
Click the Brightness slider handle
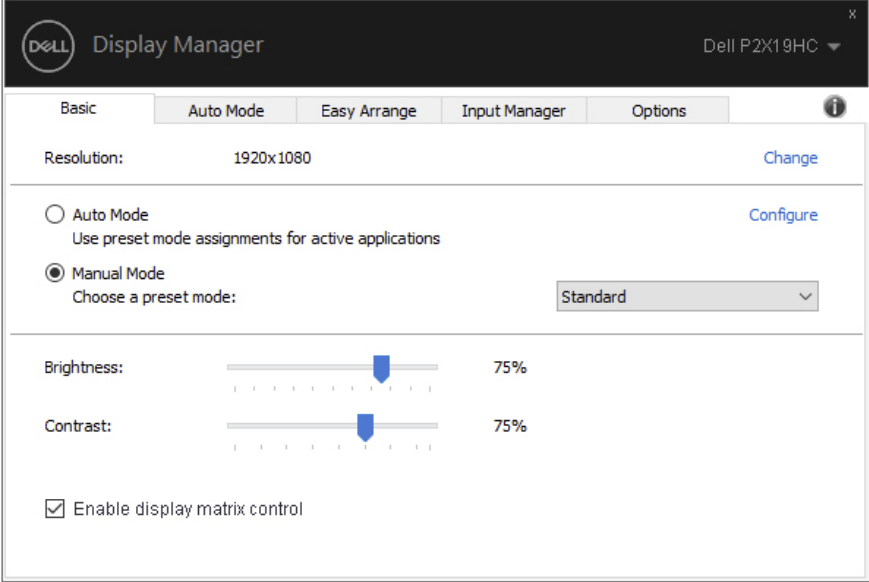pyautogui.click(x=381, y=369)
